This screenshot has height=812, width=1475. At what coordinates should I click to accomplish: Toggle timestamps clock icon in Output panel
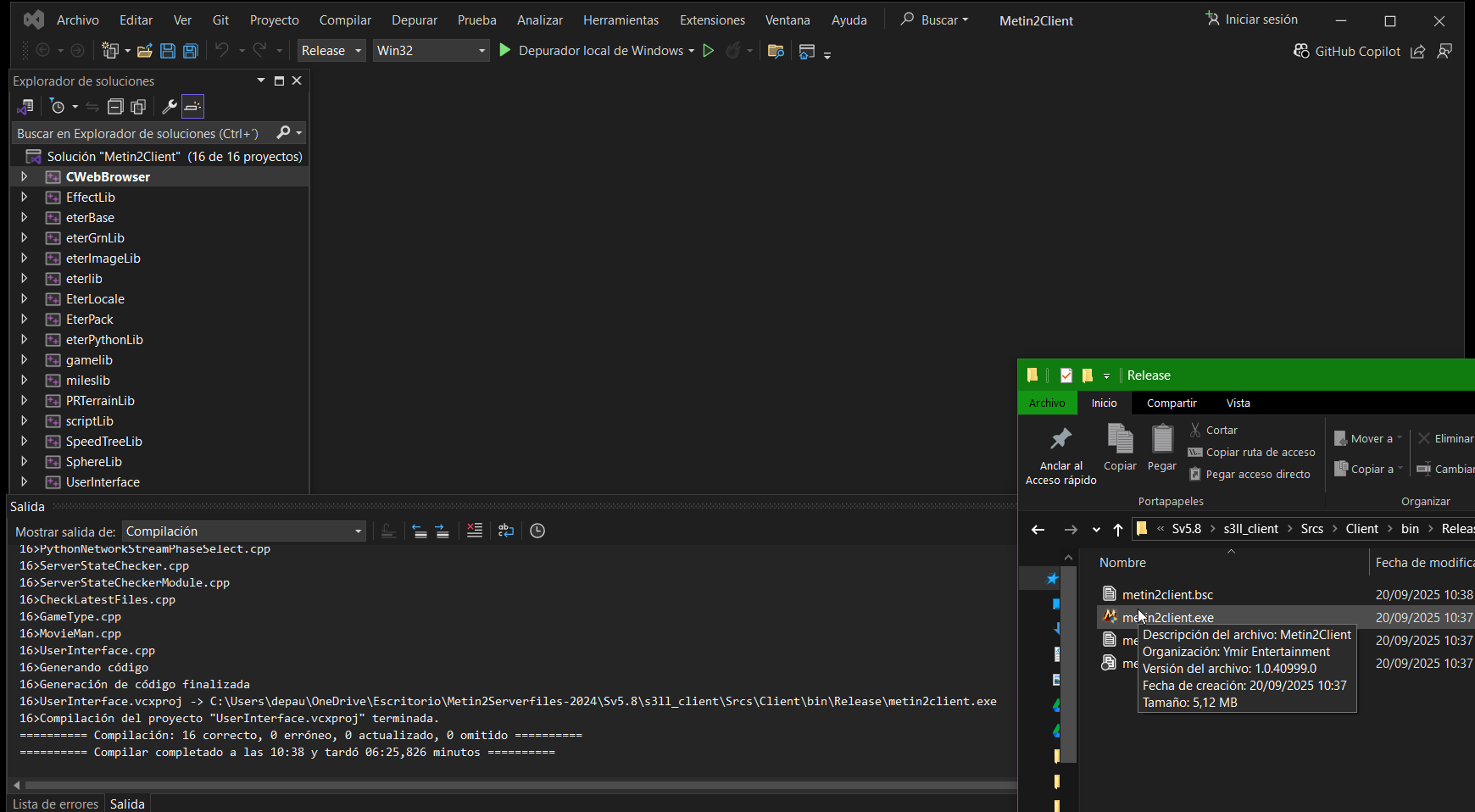pos(537,531)
